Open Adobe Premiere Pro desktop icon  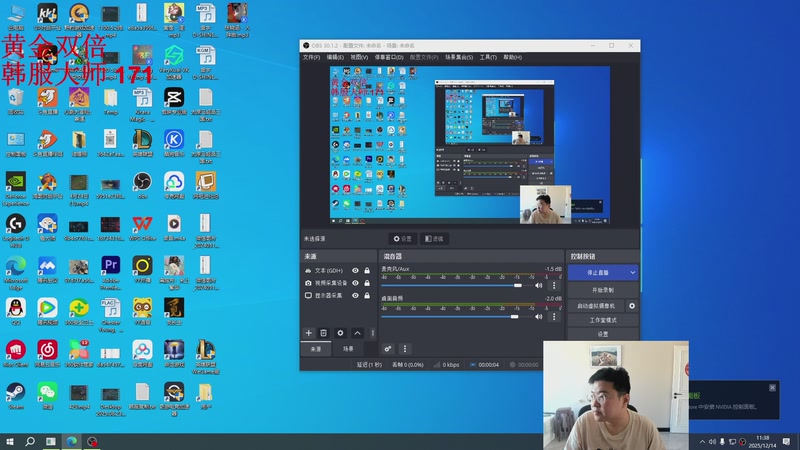click(111, 272)
